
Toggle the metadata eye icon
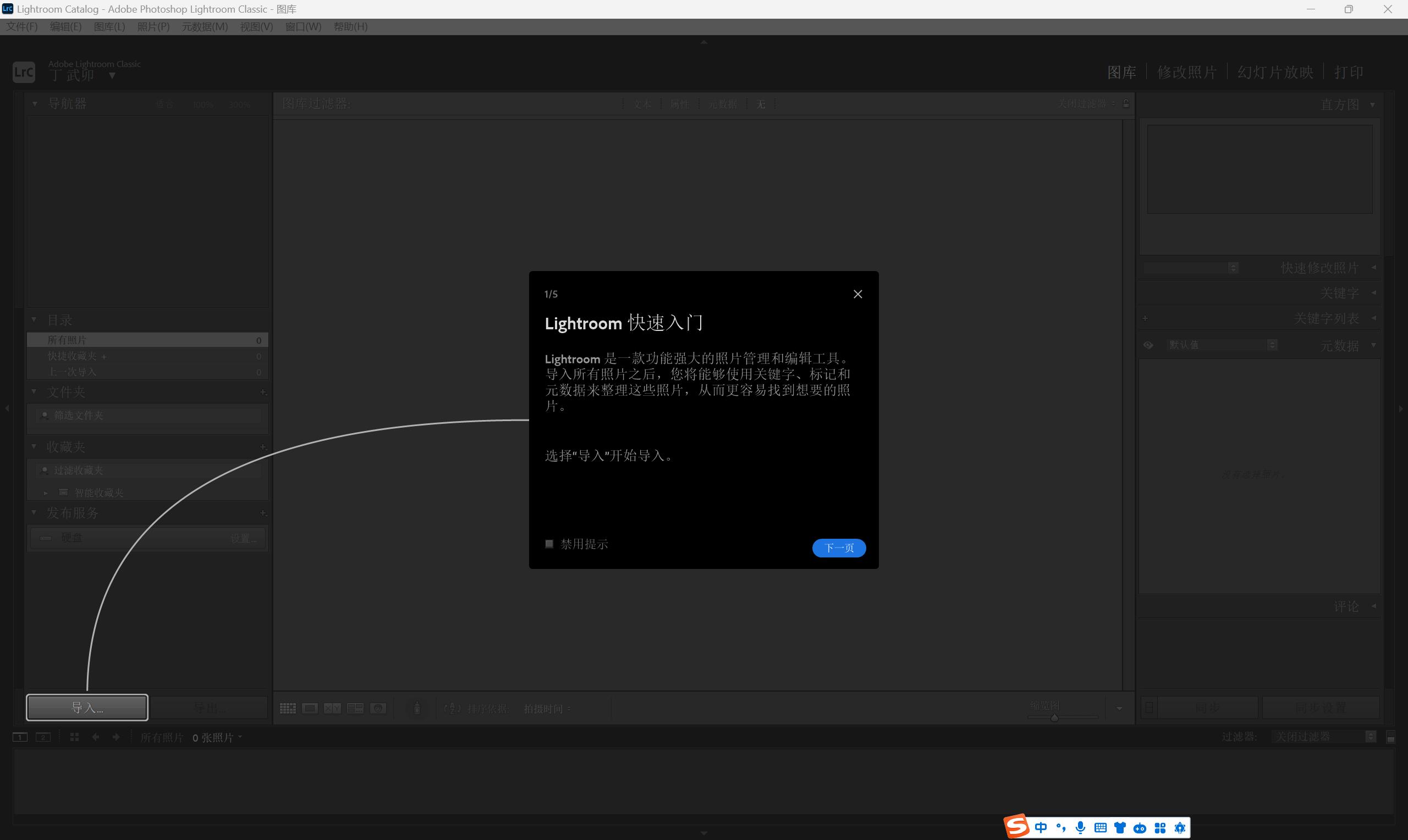tap(1148, 345)
